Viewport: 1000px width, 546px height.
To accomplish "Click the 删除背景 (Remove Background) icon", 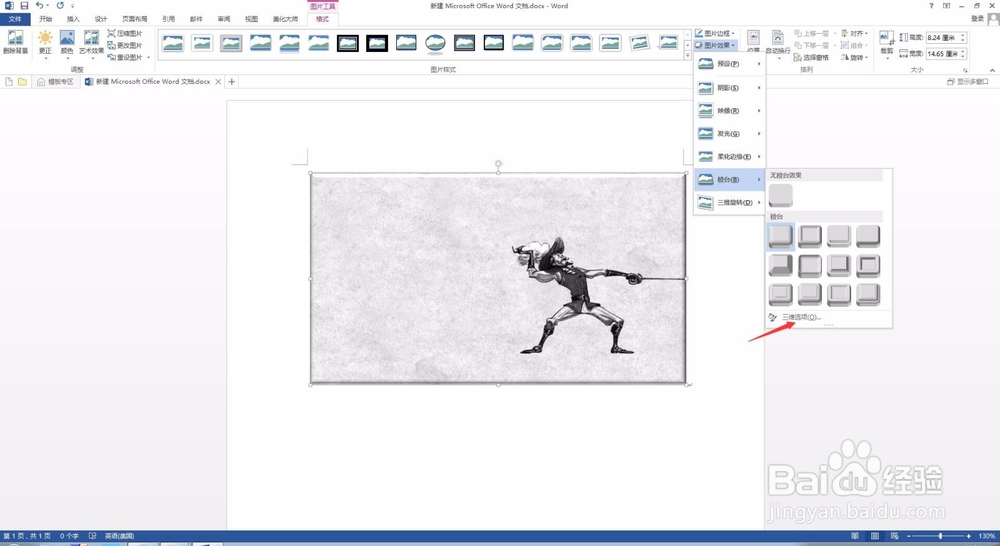I will point(15,41).
